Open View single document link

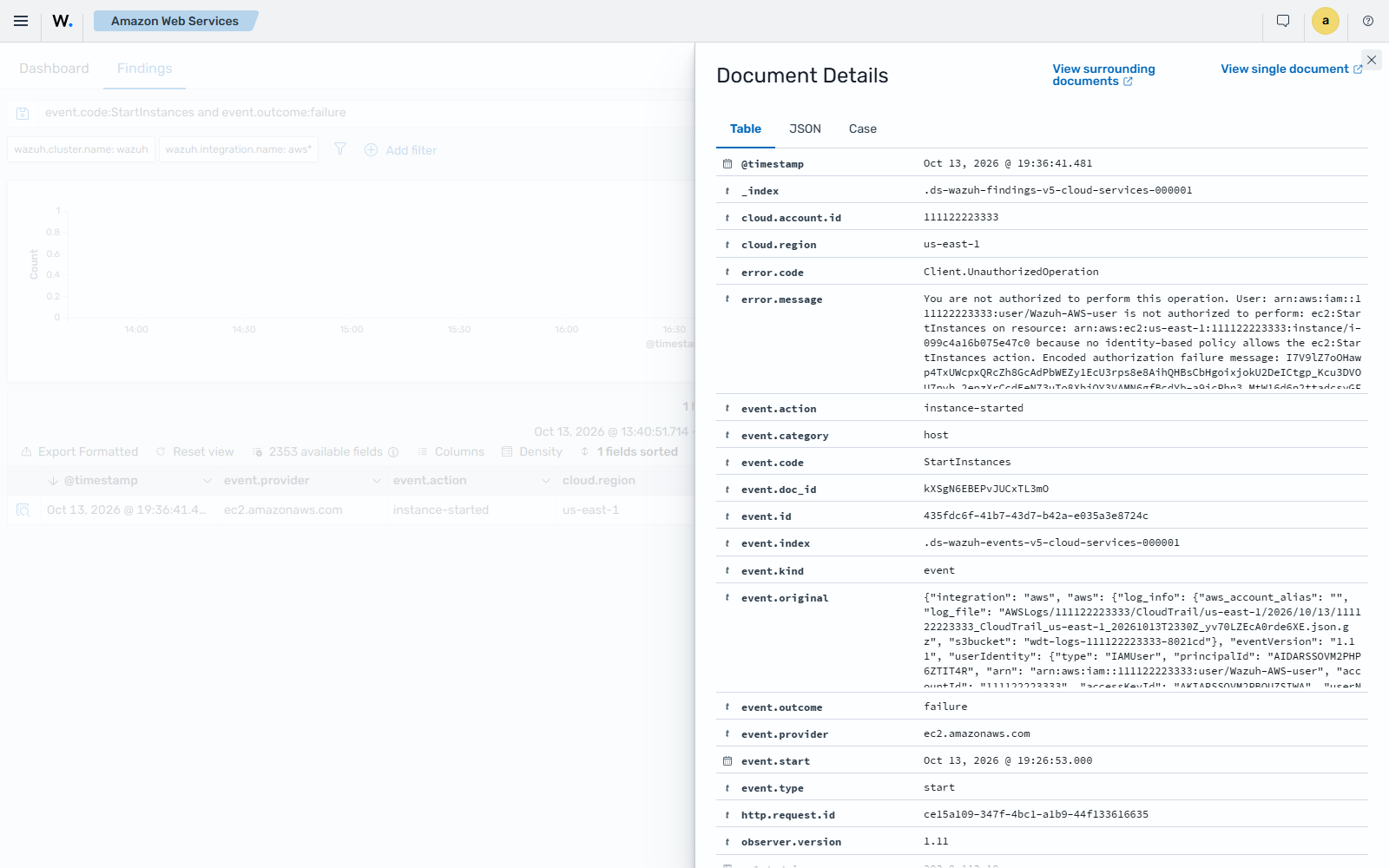pyautogui.click(x=1292, y=69)
